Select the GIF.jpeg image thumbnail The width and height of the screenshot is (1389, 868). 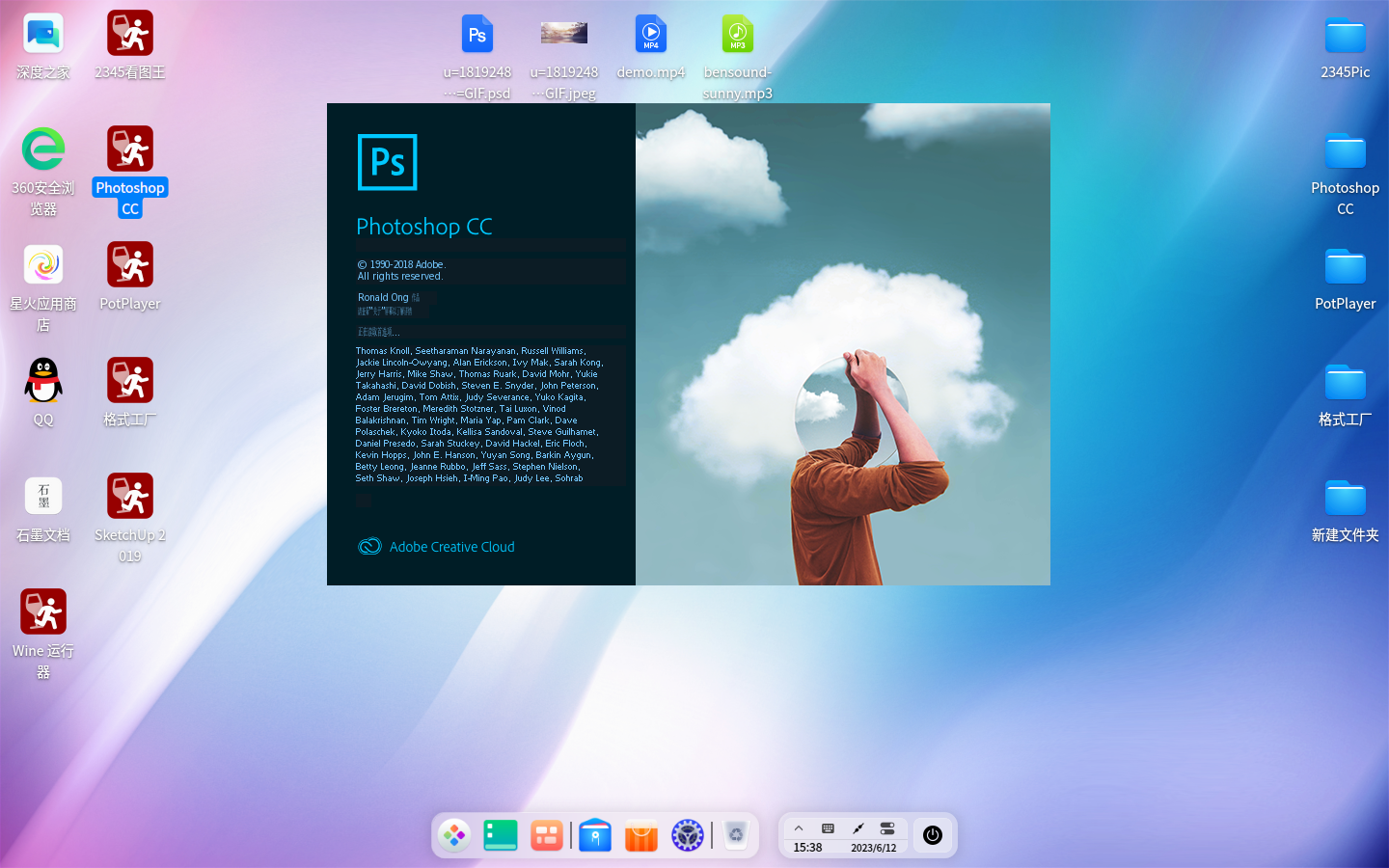[x=564, y=36]
